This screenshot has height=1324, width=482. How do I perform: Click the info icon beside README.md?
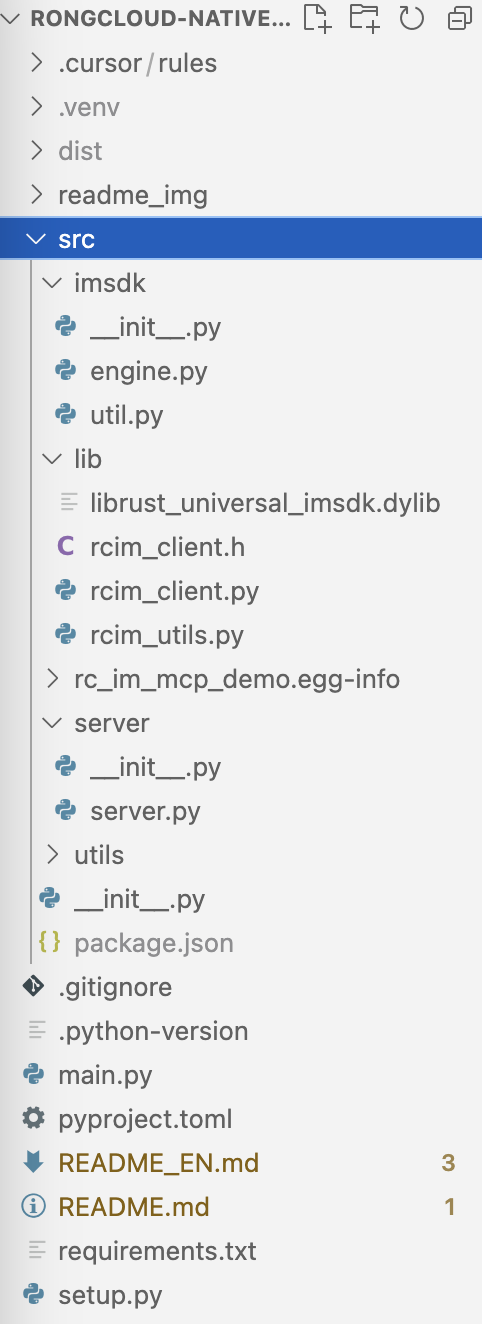pyautogui.click(x=34, y=1207)
